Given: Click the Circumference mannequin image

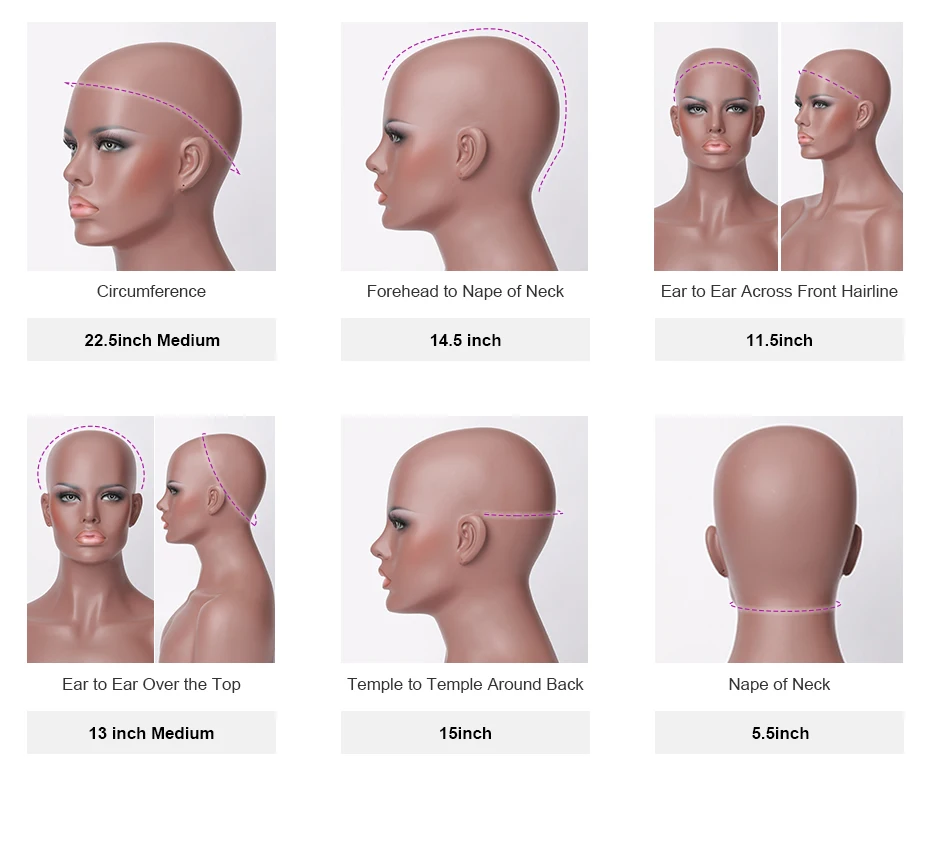Looking at the screenshot, I should click(x=151, y=147).
